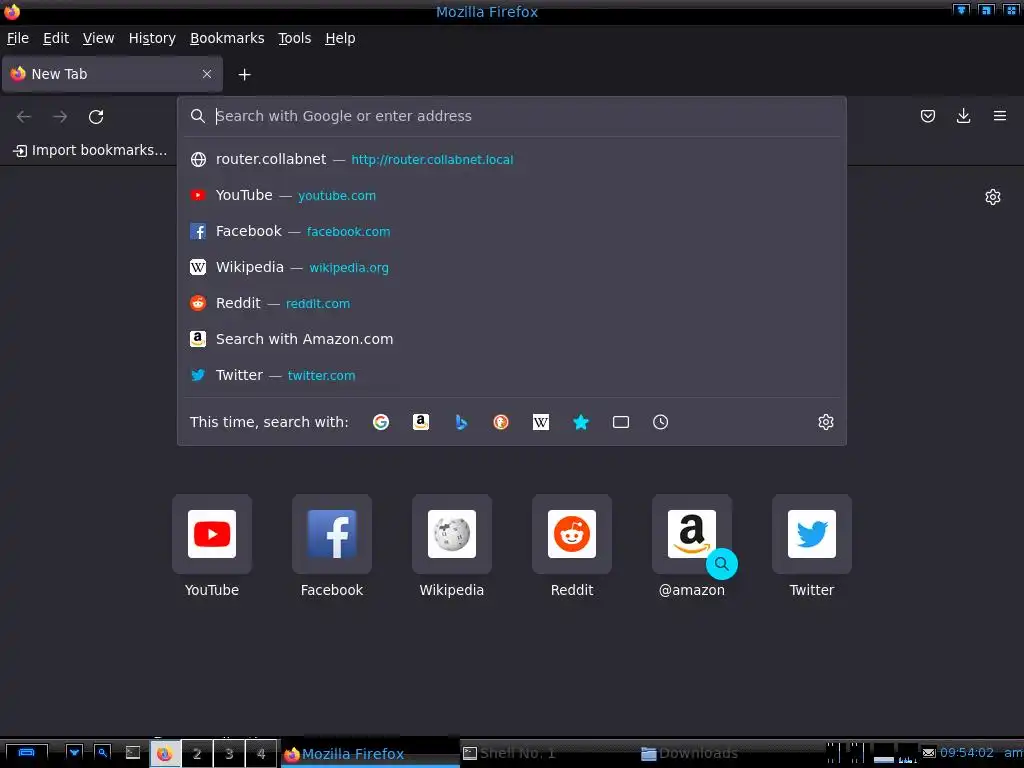This screenshot has width=1024, height=768.
Task: Switch to workspace 4 in taskbar pager
Action: [x=261, y=754]
